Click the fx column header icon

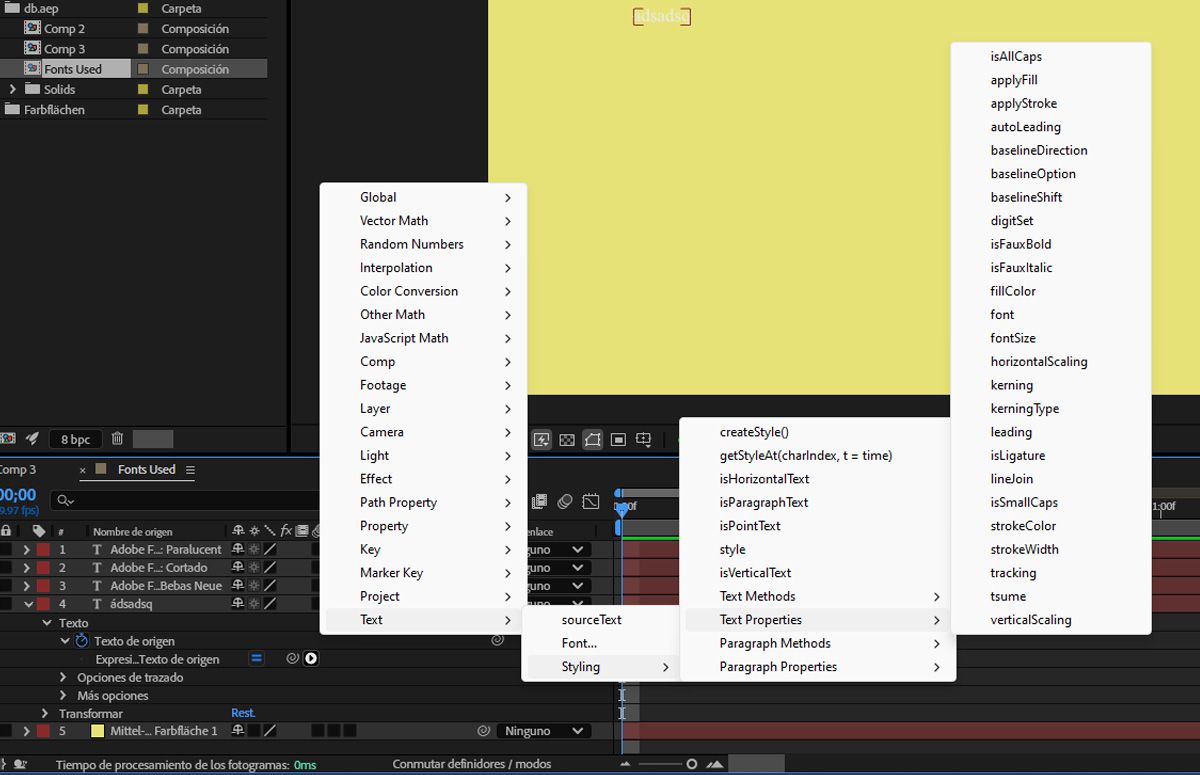[x=286, y=531]
